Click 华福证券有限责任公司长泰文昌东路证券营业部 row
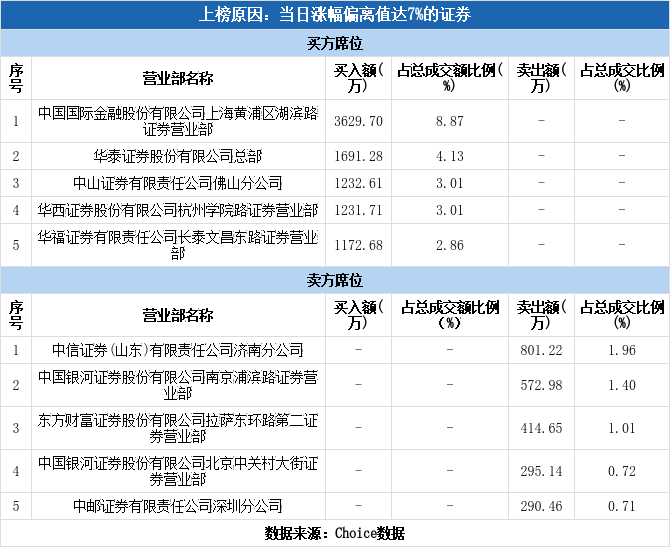 [335, 245]
